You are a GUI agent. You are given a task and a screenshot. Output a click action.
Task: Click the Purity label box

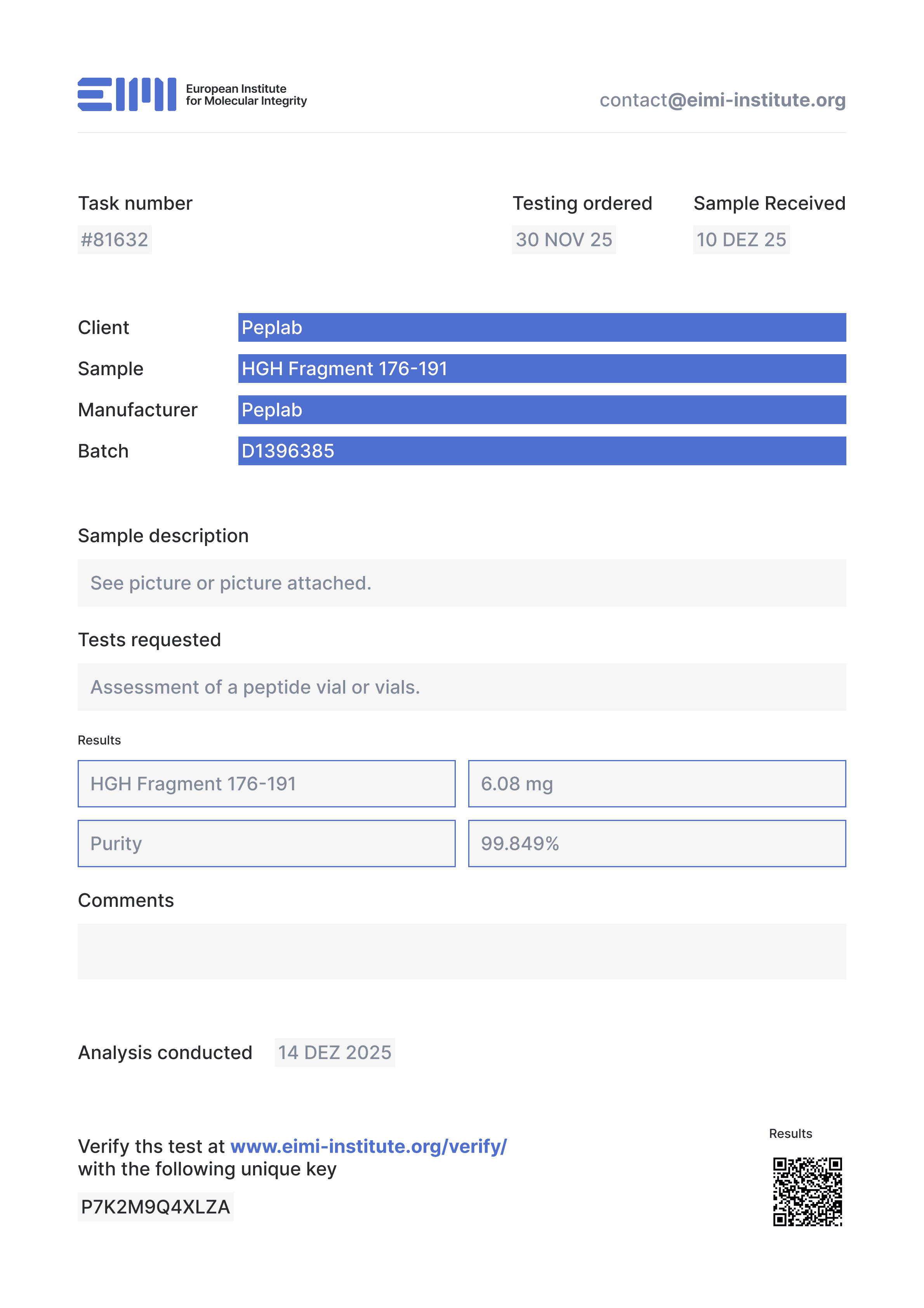pos(266,844)
